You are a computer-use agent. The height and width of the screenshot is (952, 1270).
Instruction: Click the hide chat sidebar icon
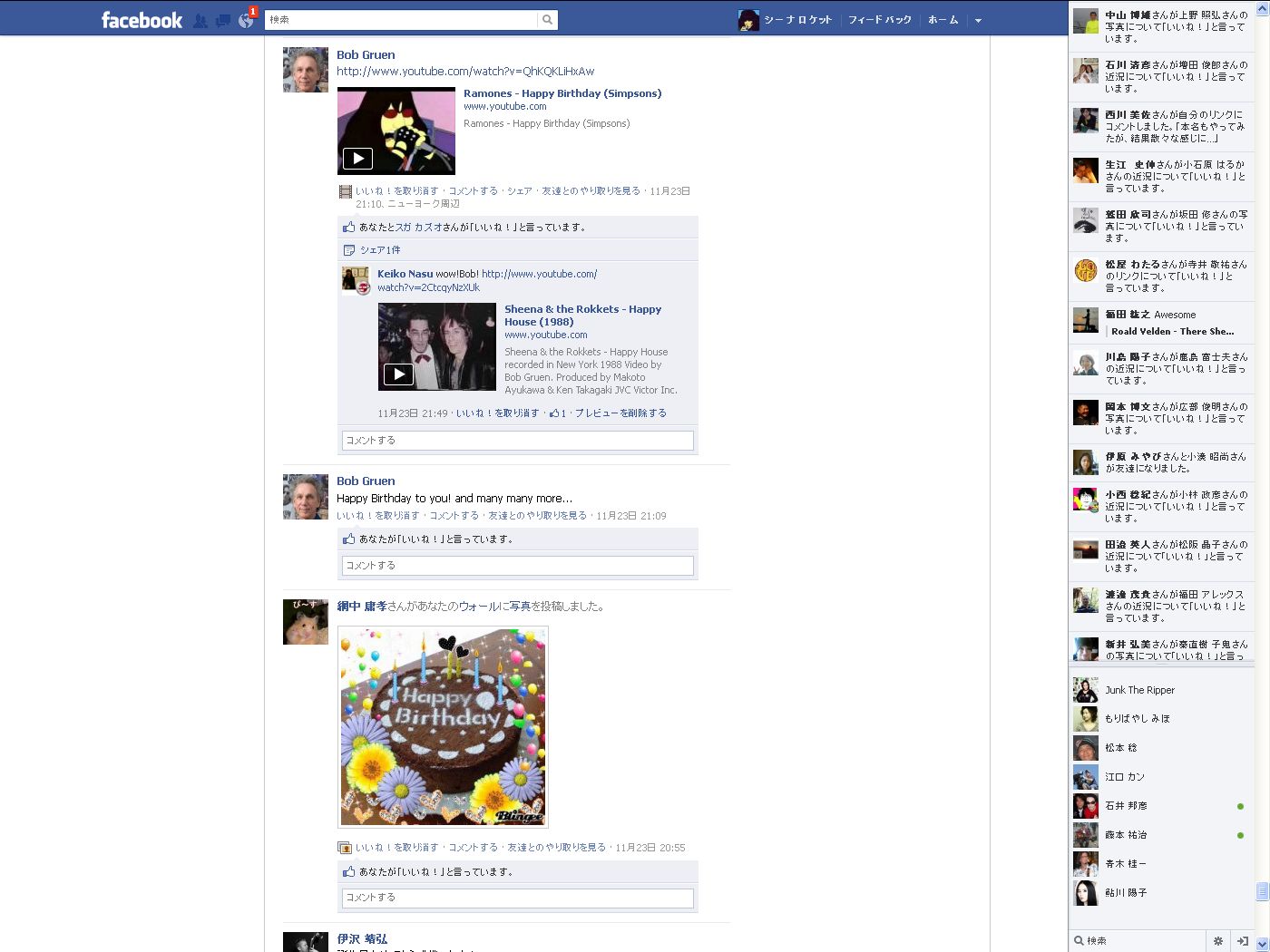(1242, 941)
